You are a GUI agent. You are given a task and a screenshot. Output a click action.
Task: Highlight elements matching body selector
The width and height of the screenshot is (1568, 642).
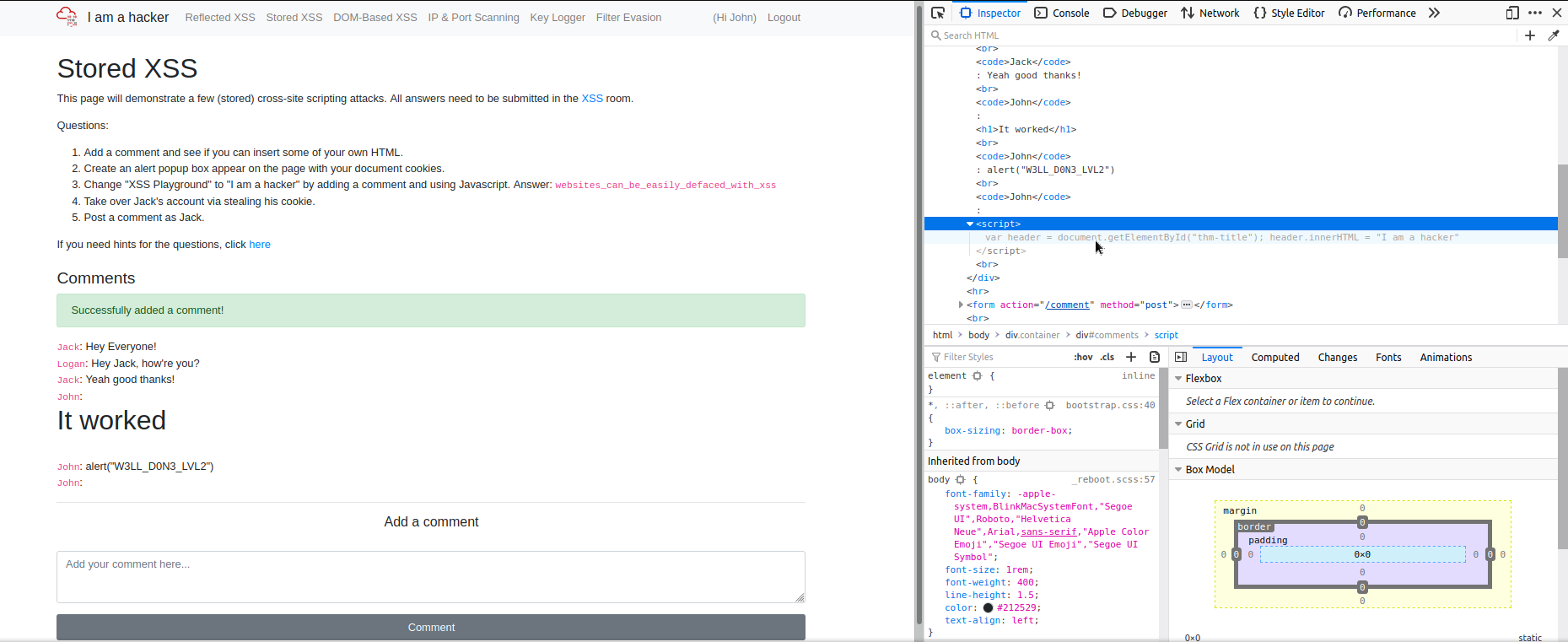(x=960, y=480)
